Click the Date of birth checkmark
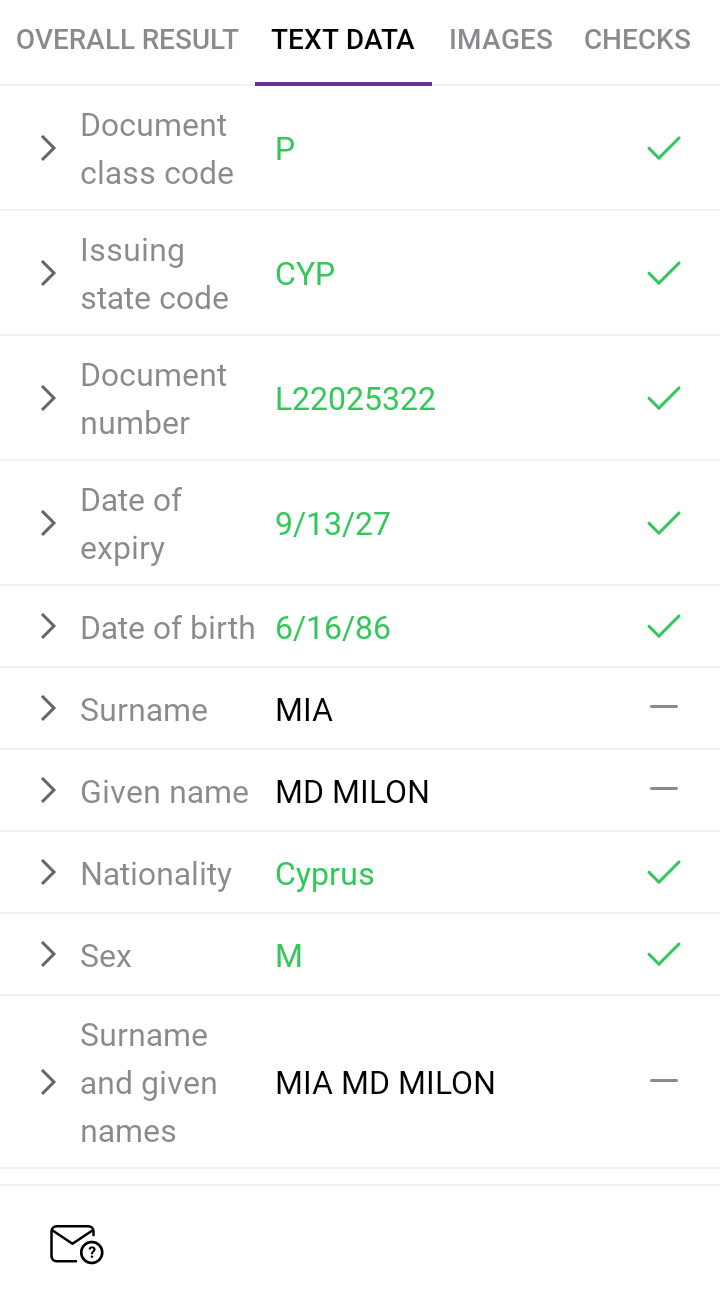 [x=664, y=627]
